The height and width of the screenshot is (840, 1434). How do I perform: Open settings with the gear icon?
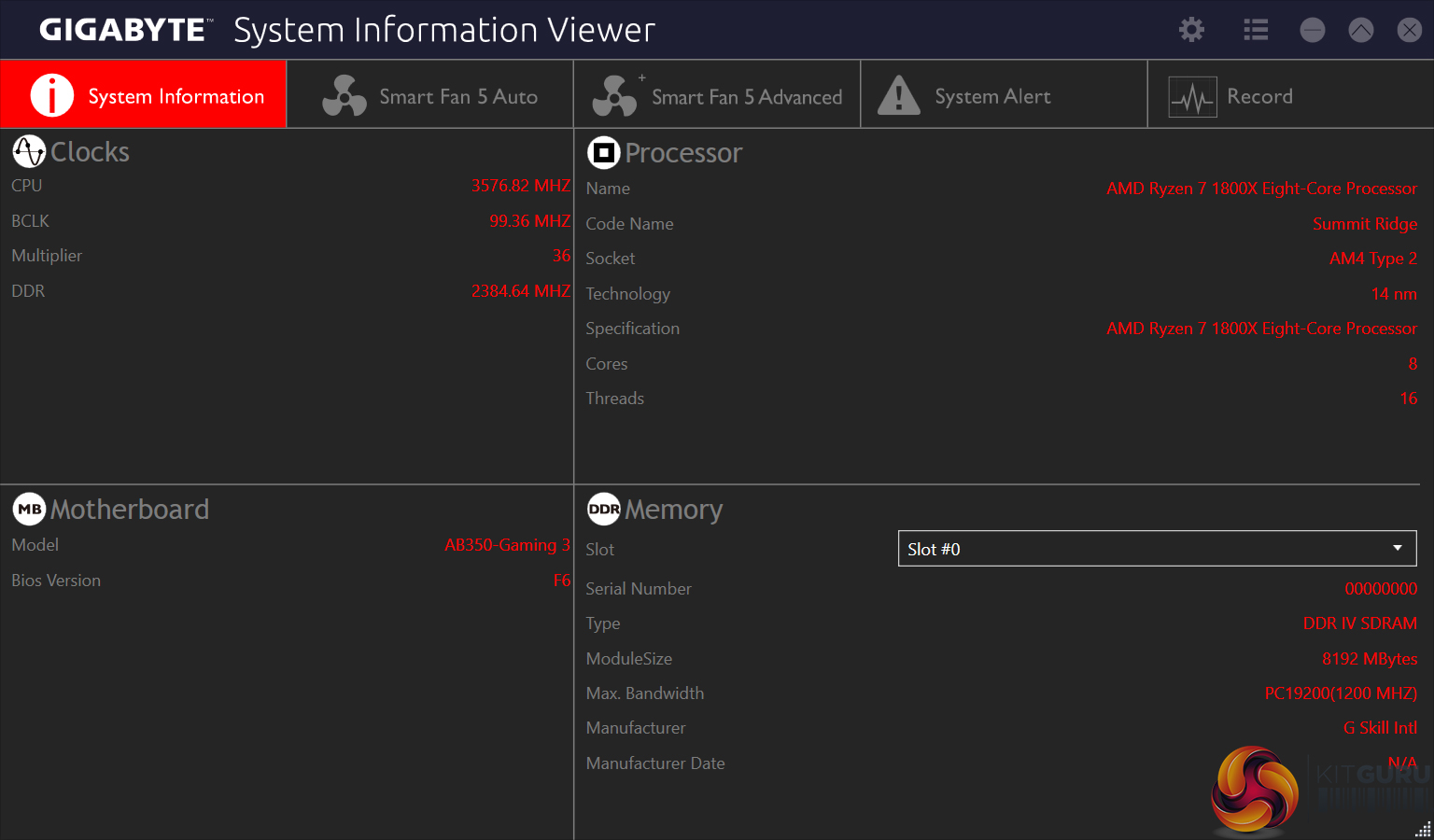click(1191, 30)
